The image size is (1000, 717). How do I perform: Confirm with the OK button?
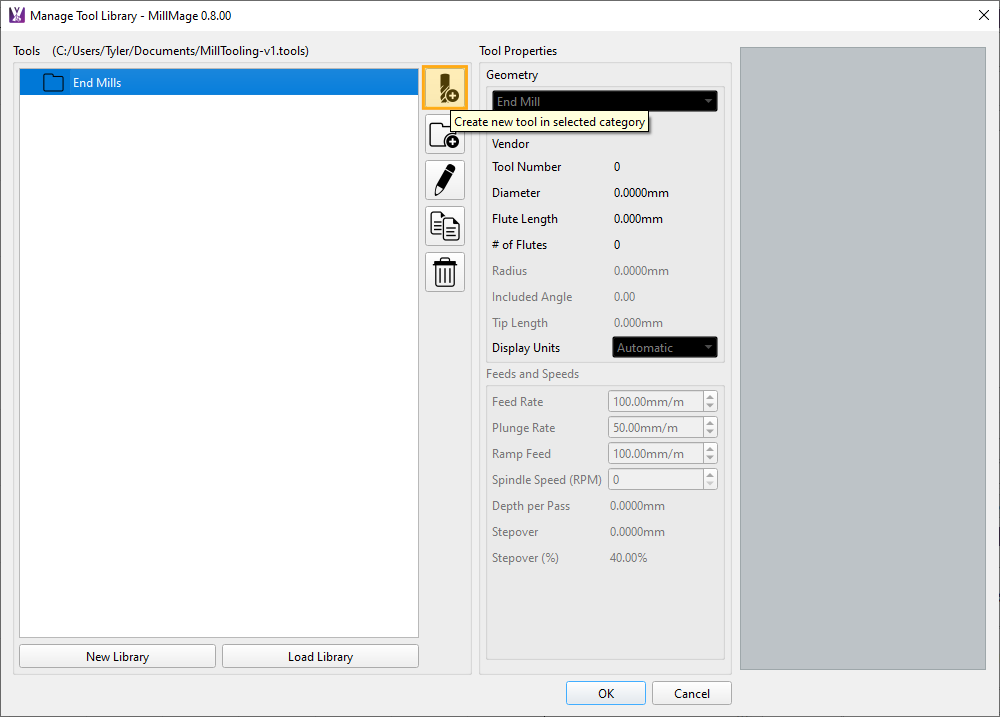click(606, 693)
